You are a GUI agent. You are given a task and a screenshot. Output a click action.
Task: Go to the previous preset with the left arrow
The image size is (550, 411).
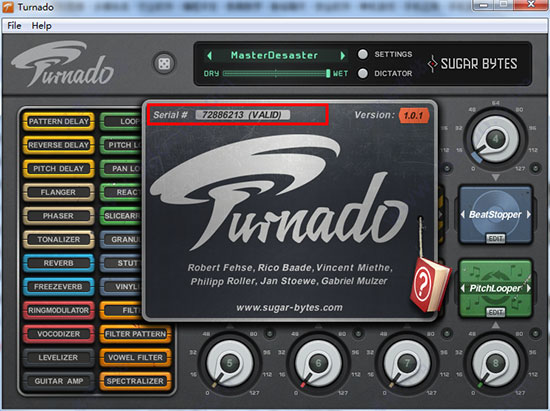coord(210,55)
